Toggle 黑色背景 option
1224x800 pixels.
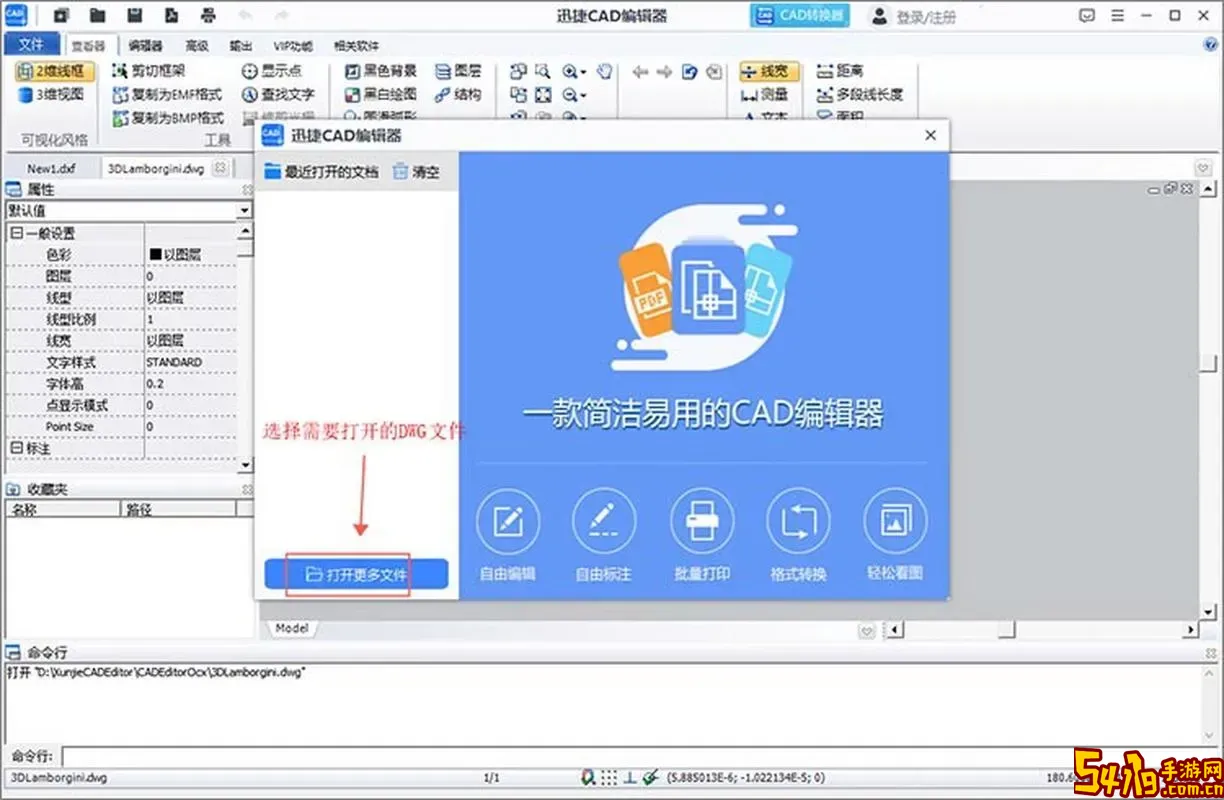click(381, 71)
